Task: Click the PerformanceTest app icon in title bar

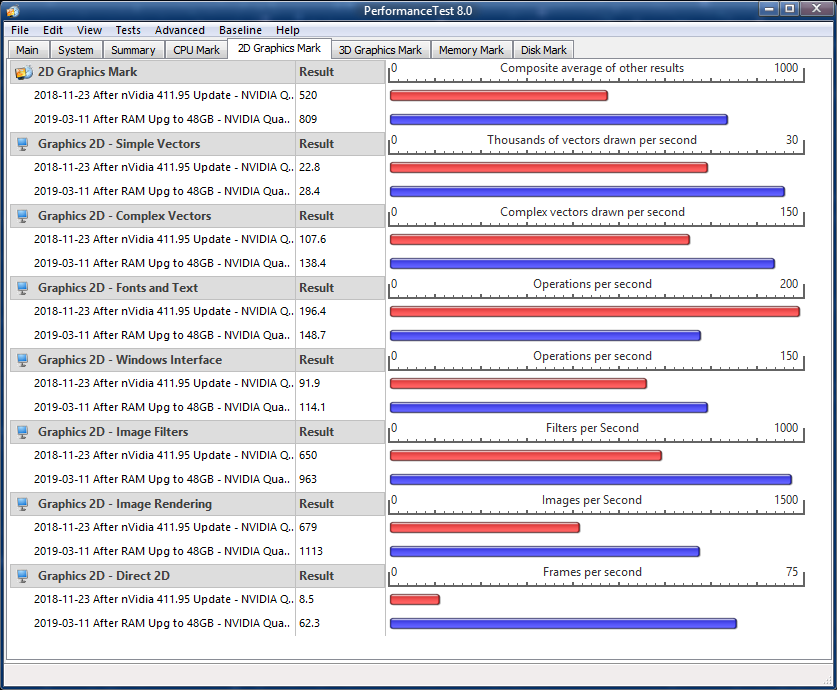Action: pyautogui.click(x=12, y=10)
